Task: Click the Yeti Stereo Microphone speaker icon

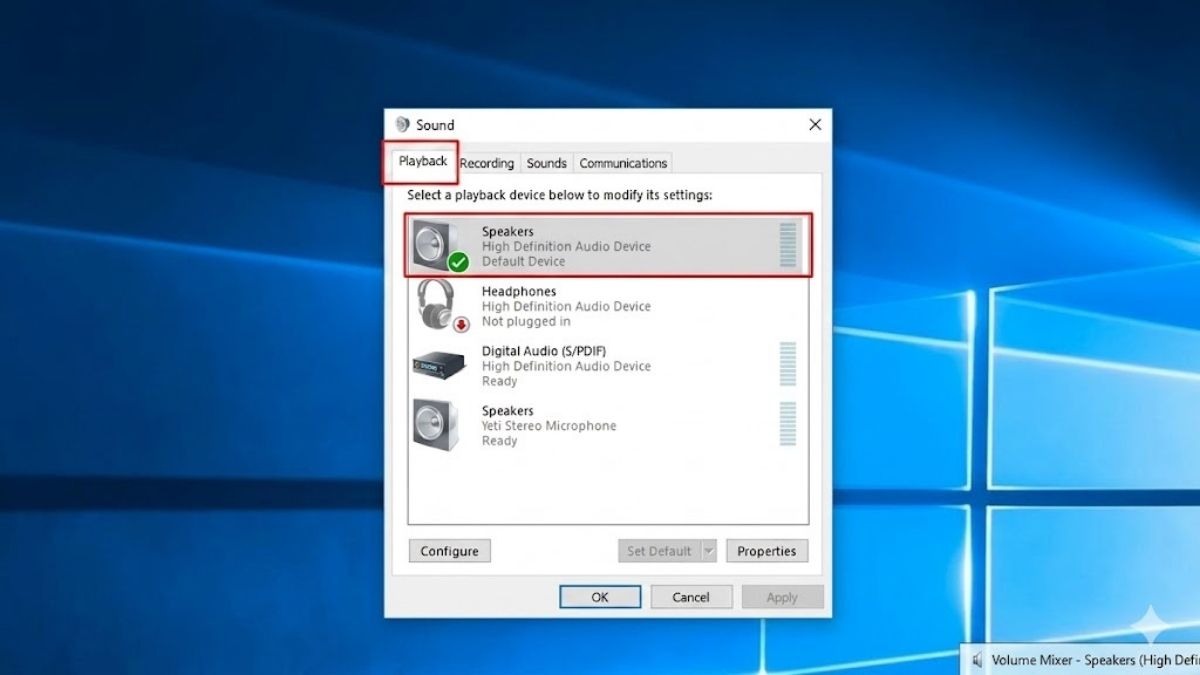Action: pyautogui.click(x=436, y=424)
